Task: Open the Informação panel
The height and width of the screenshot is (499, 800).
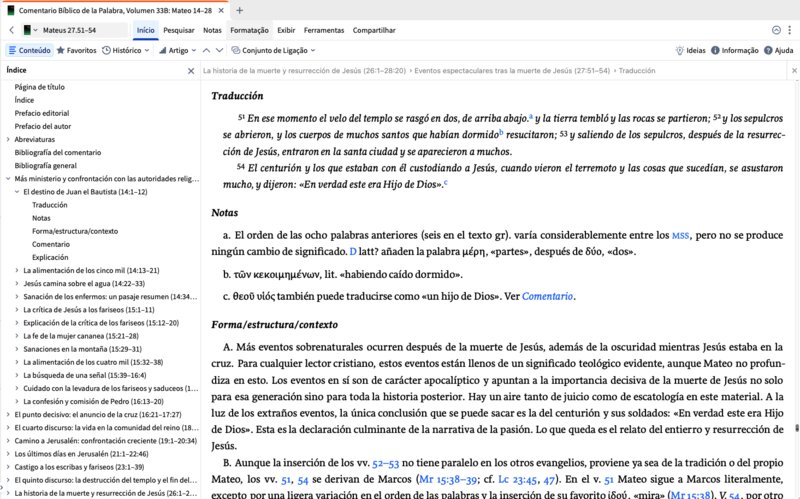Action: (735, 50)
